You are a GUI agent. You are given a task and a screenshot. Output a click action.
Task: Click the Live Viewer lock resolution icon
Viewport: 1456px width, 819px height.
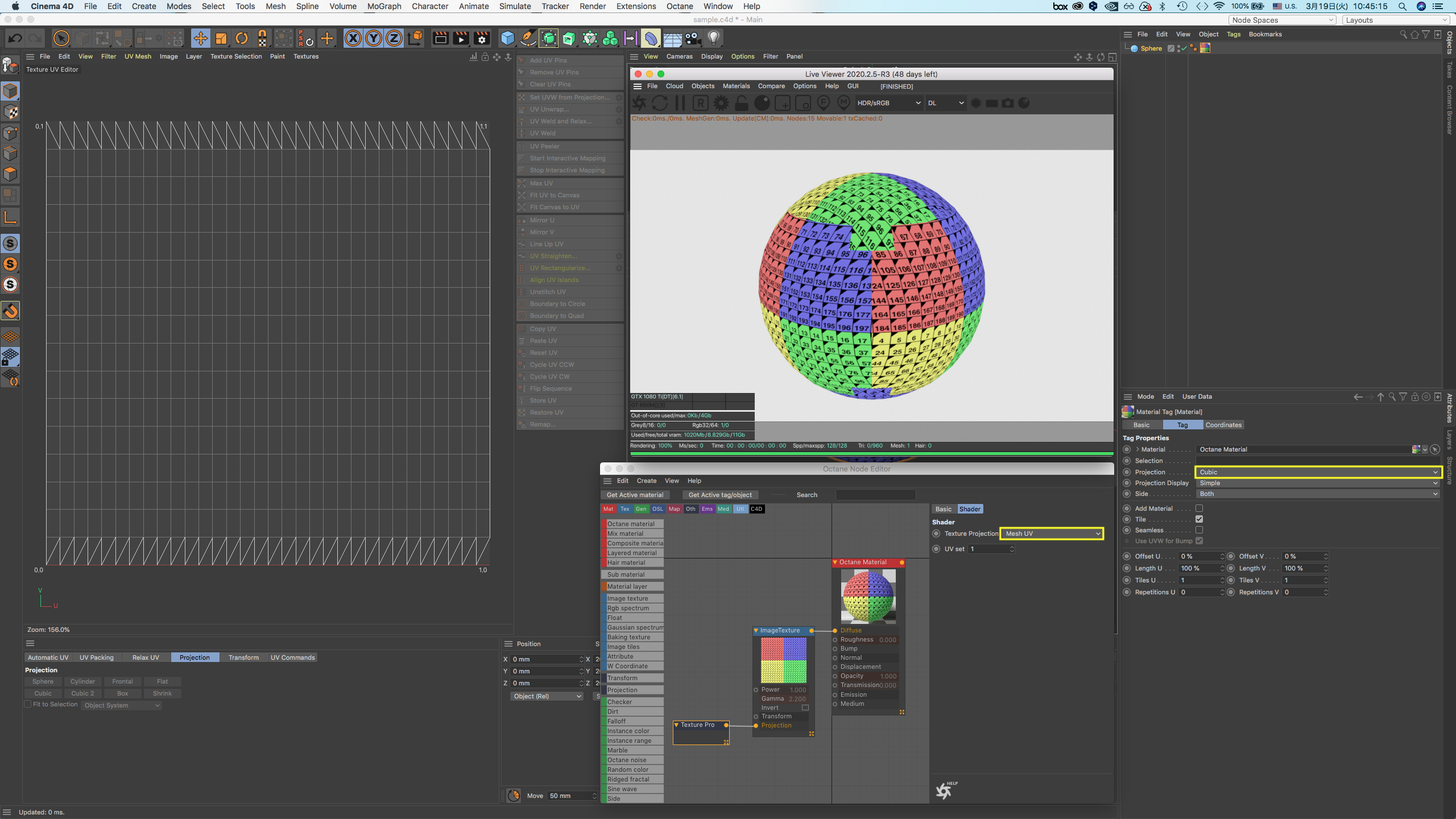(741, 103)
